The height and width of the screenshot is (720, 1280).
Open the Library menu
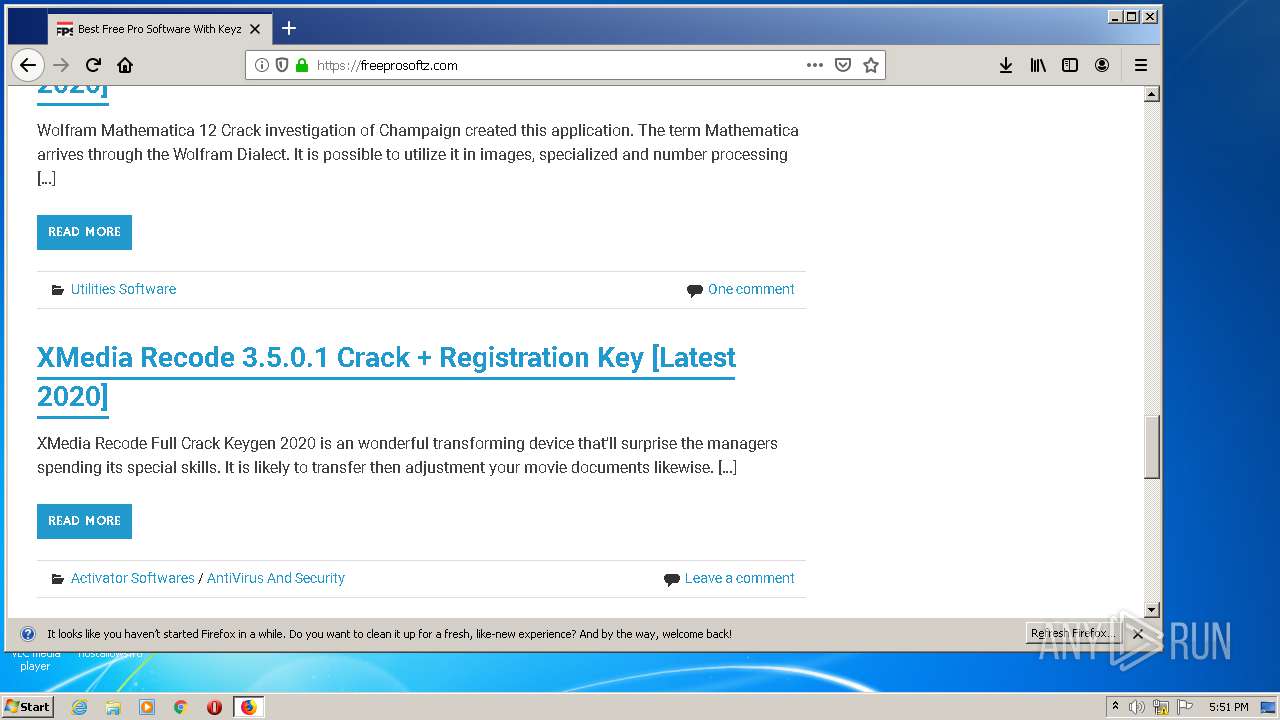(x=1038, y=65)
